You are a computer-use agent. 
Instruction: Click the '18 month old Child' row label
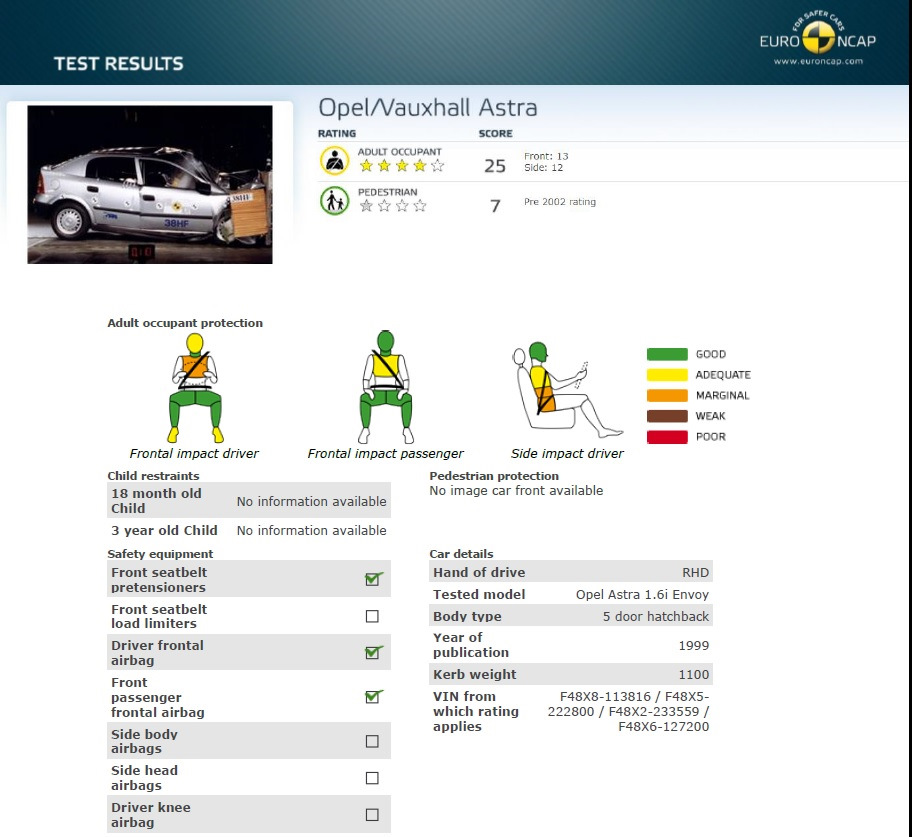coord(156,501)
